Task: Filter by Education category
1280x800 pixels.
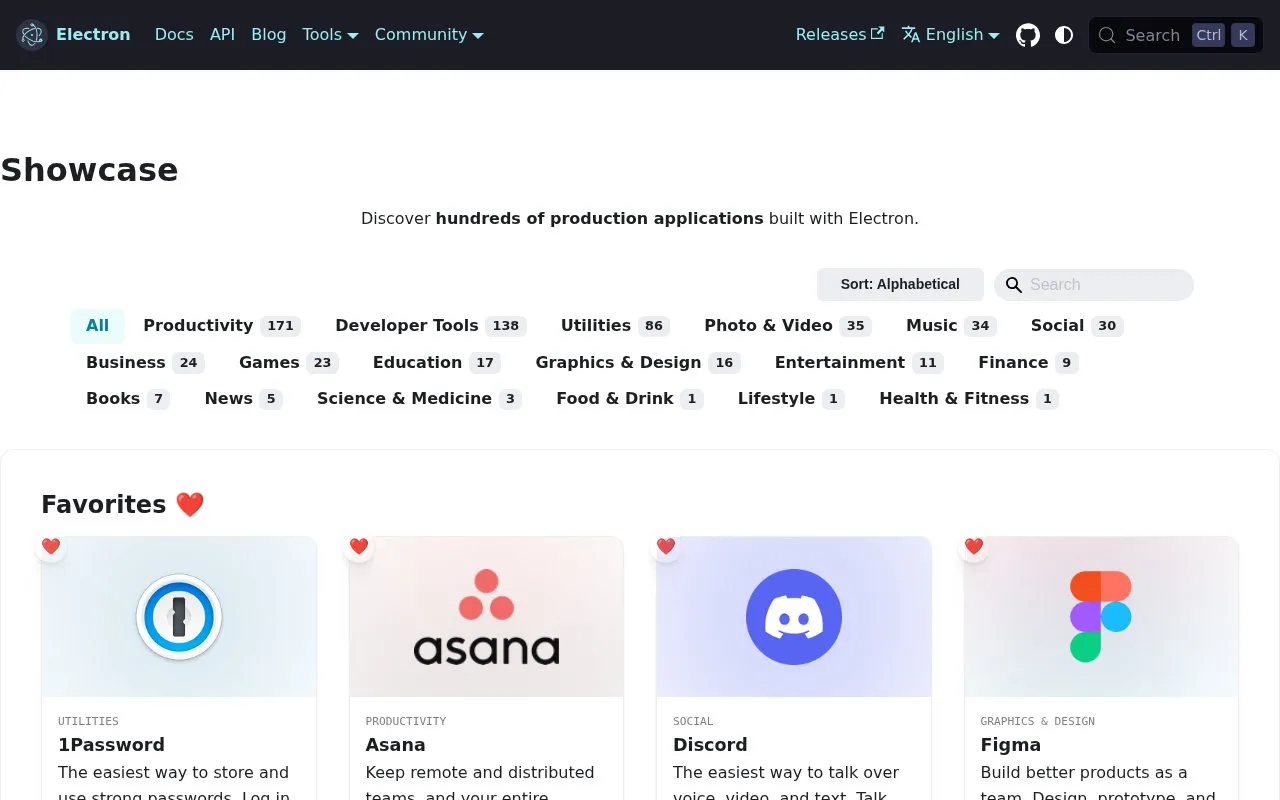Action: [437, 363]
